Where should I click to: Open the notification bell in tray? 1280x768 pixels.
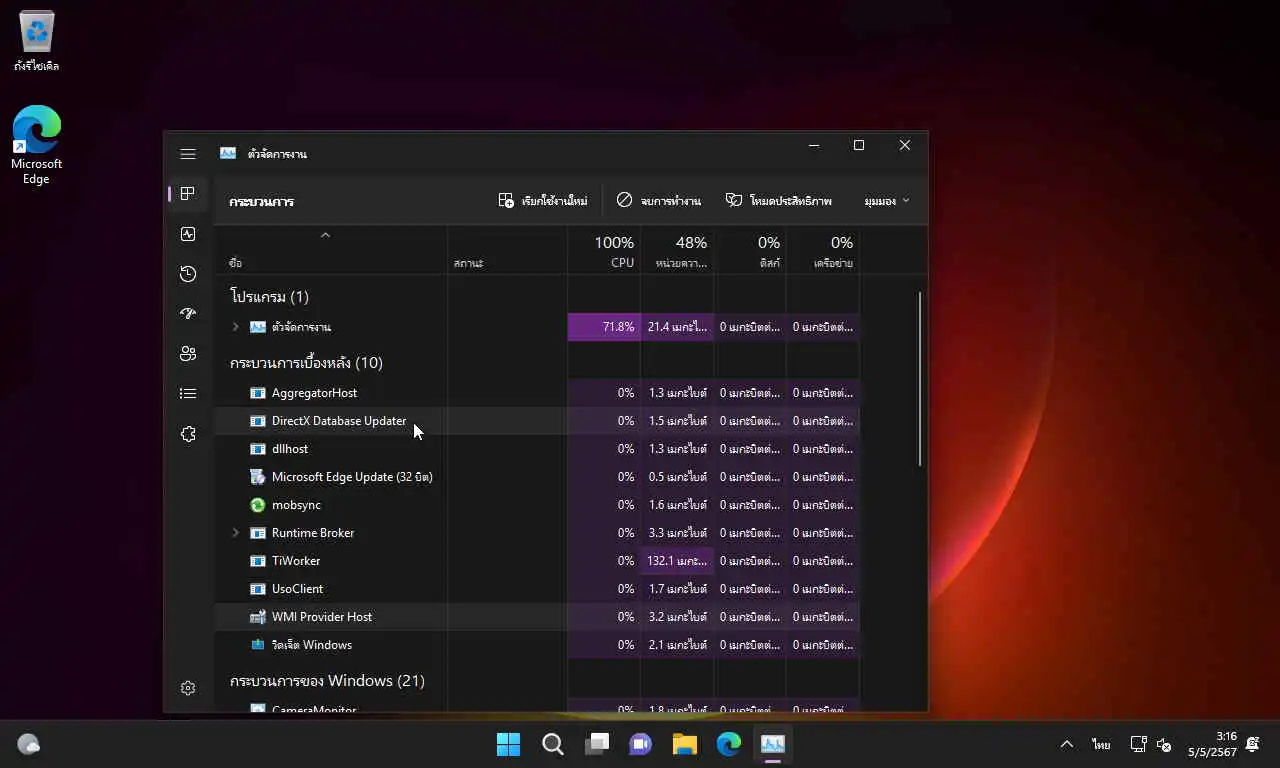(1252, 744)
